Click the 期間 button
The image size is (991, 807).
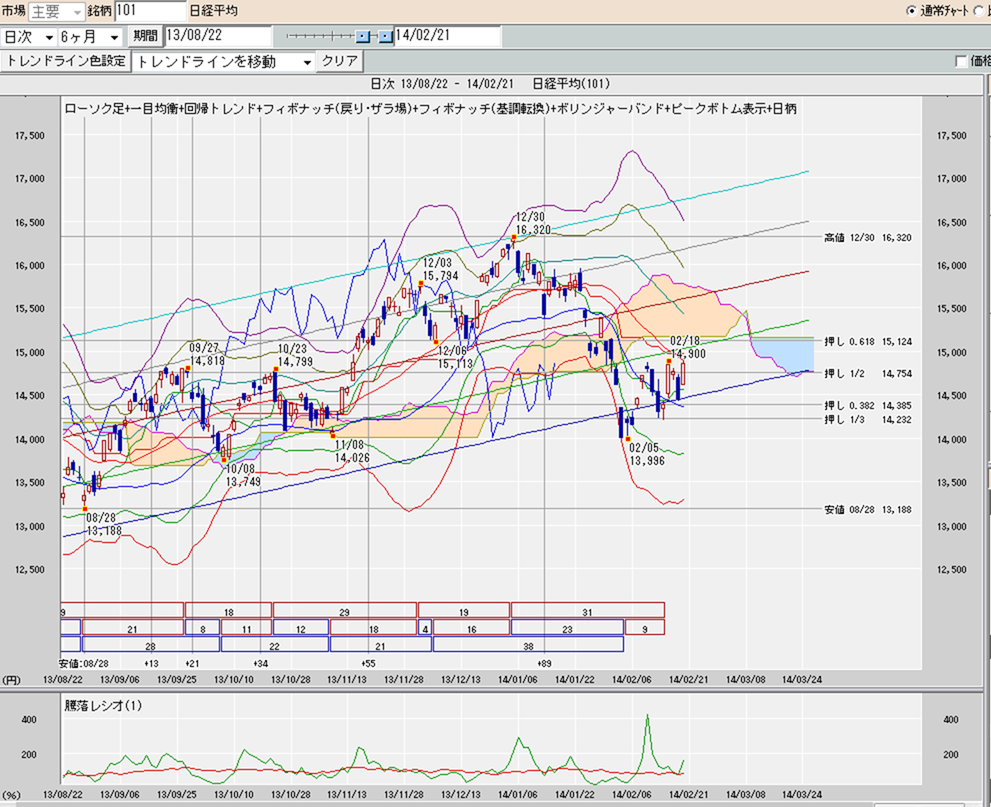click(x=145, y=36)
